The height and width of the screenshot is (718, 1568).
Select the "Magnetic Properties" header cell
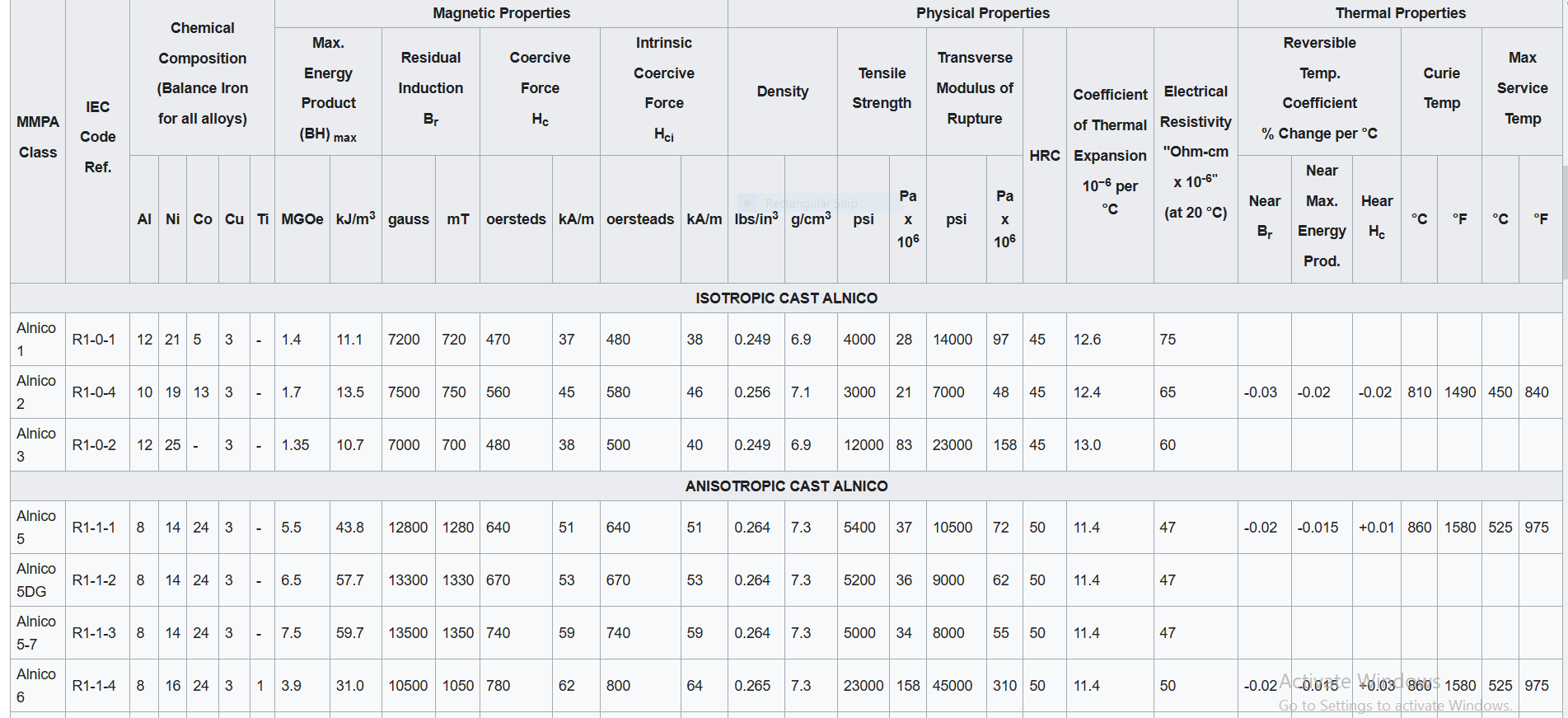501,13
